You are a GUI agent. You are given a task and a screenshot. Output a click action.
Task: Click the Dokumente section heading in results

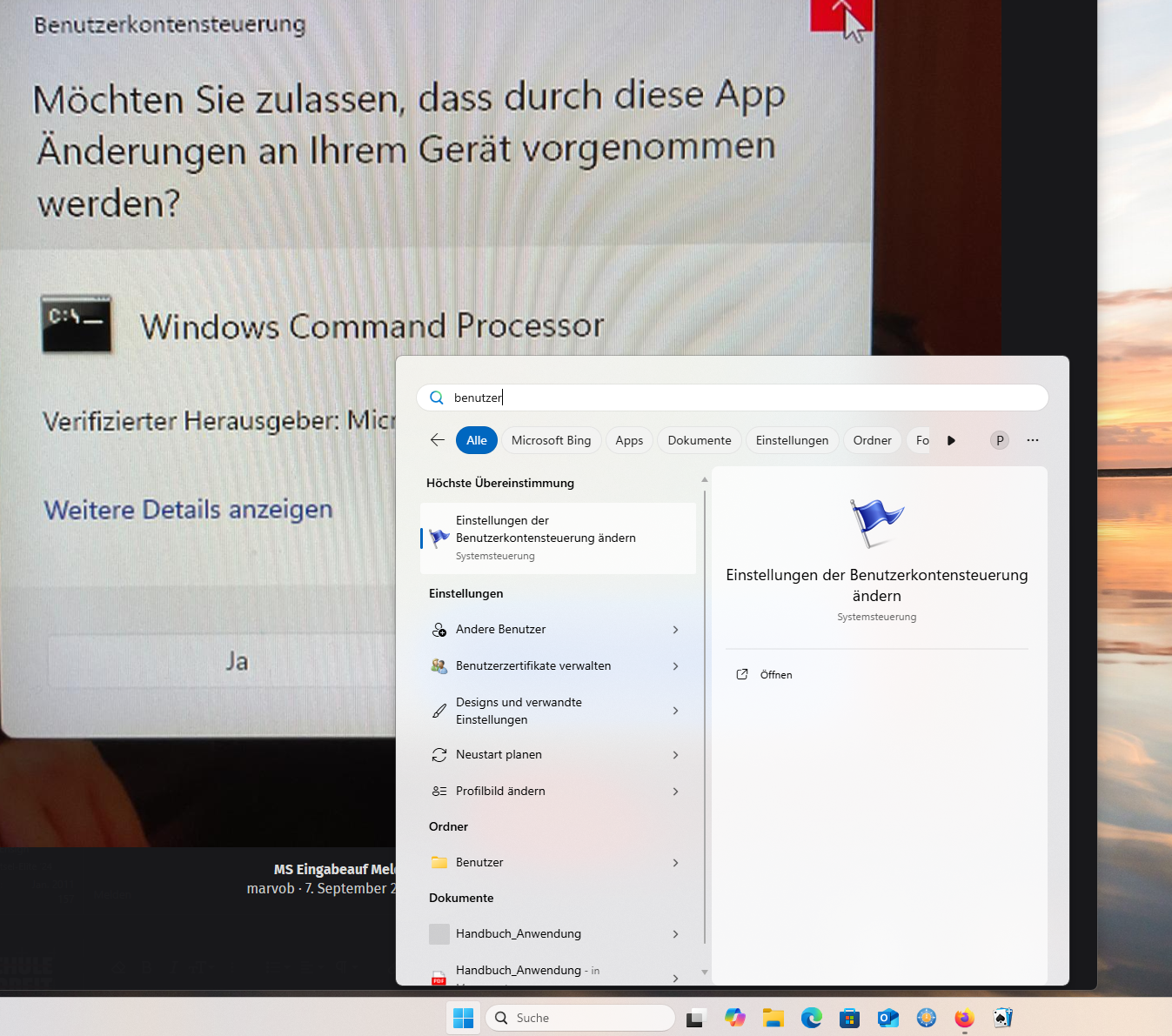click(461, 898)
